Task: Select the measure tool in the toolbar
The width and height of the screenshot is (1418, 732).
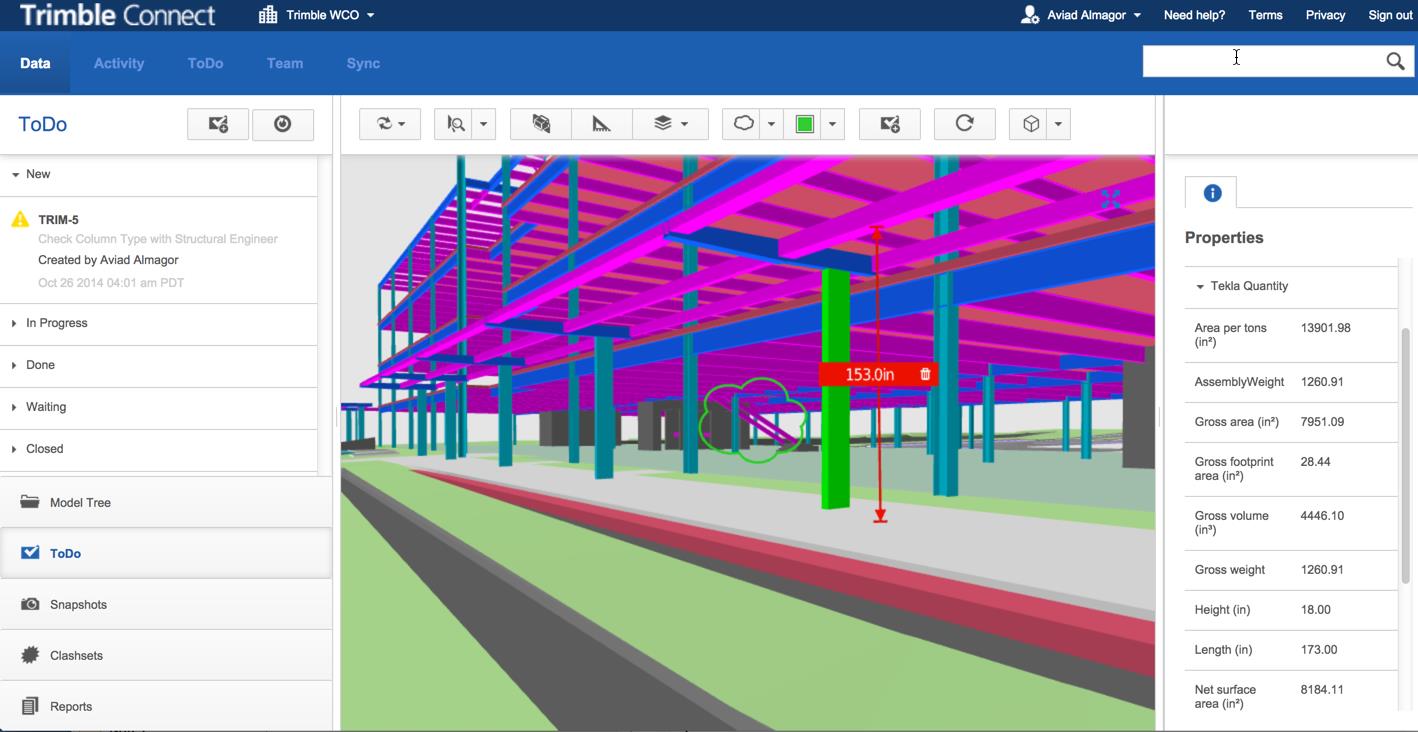Action: pyautogui.click(x=601, y=123)
